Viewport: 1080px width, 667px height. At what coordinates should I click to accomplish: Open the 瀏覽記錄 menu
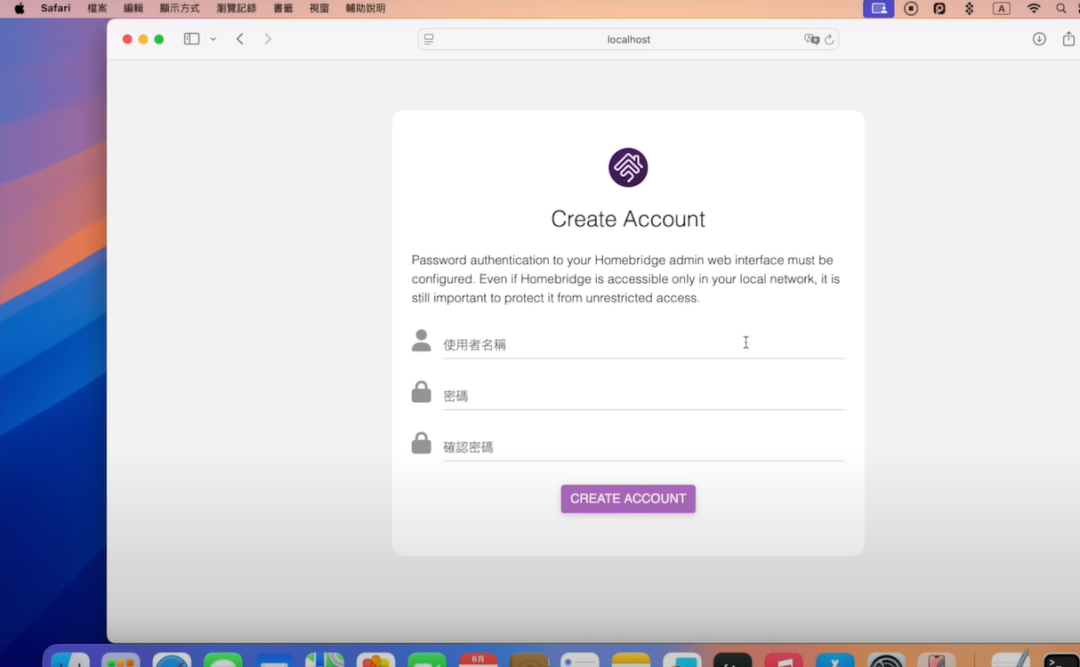[236, 8]
